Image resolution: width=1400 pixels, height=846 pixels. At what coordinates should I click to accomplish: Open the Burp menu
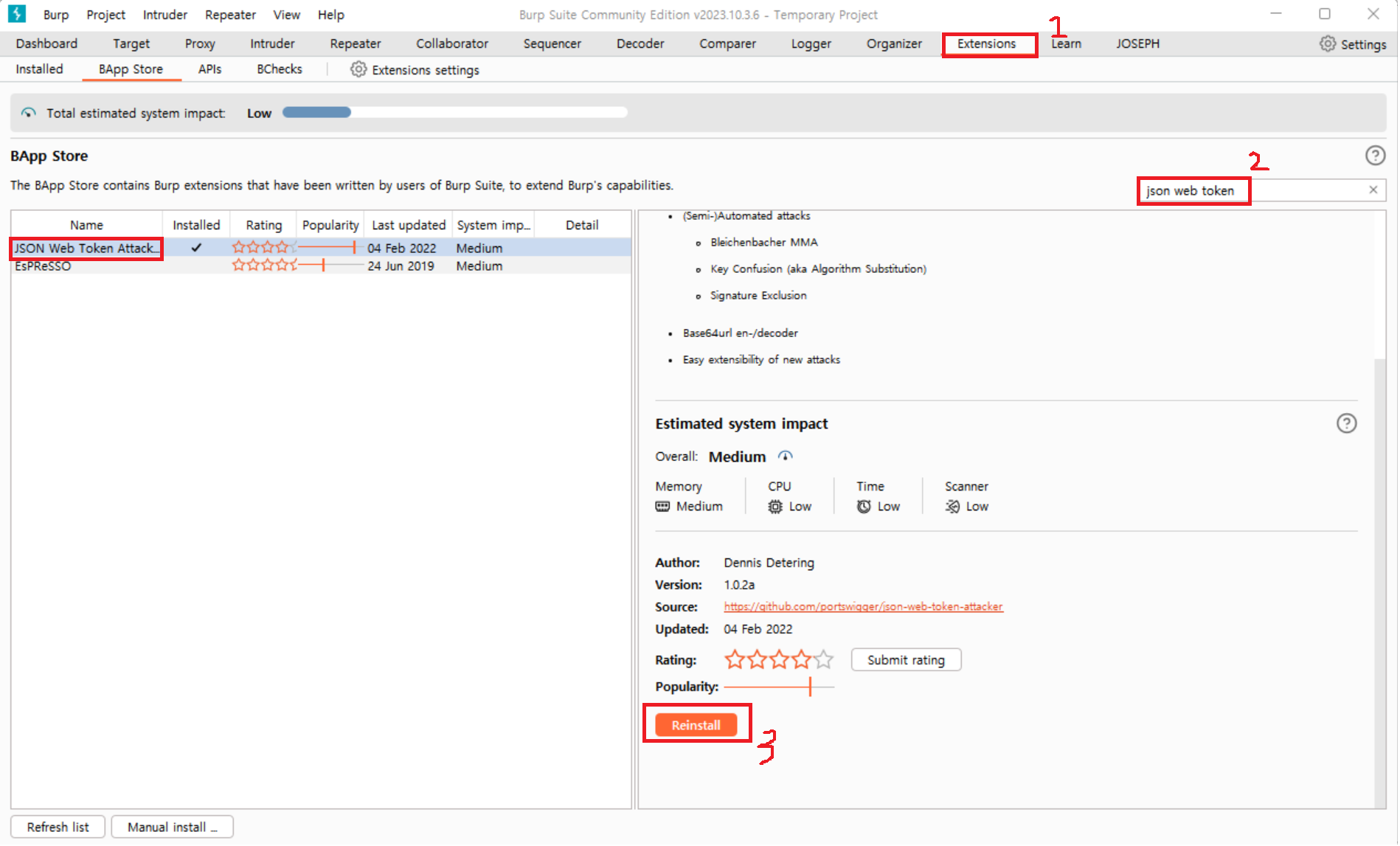coord(56,15)
